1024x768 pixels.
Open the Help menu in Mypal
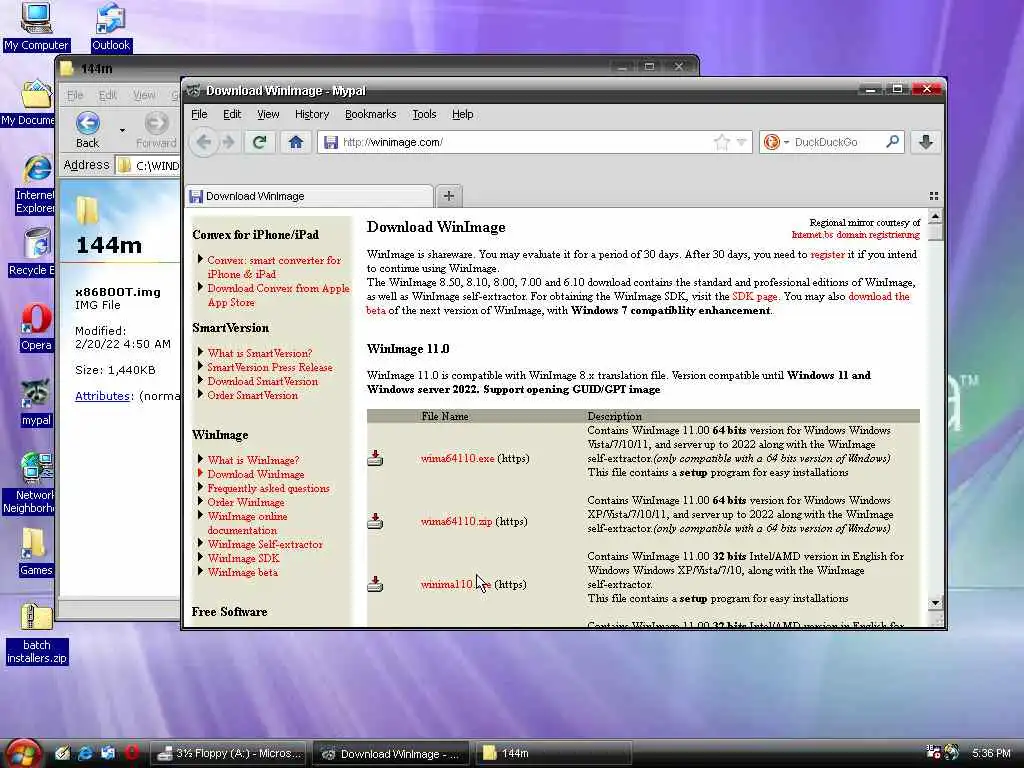(462, 114)
